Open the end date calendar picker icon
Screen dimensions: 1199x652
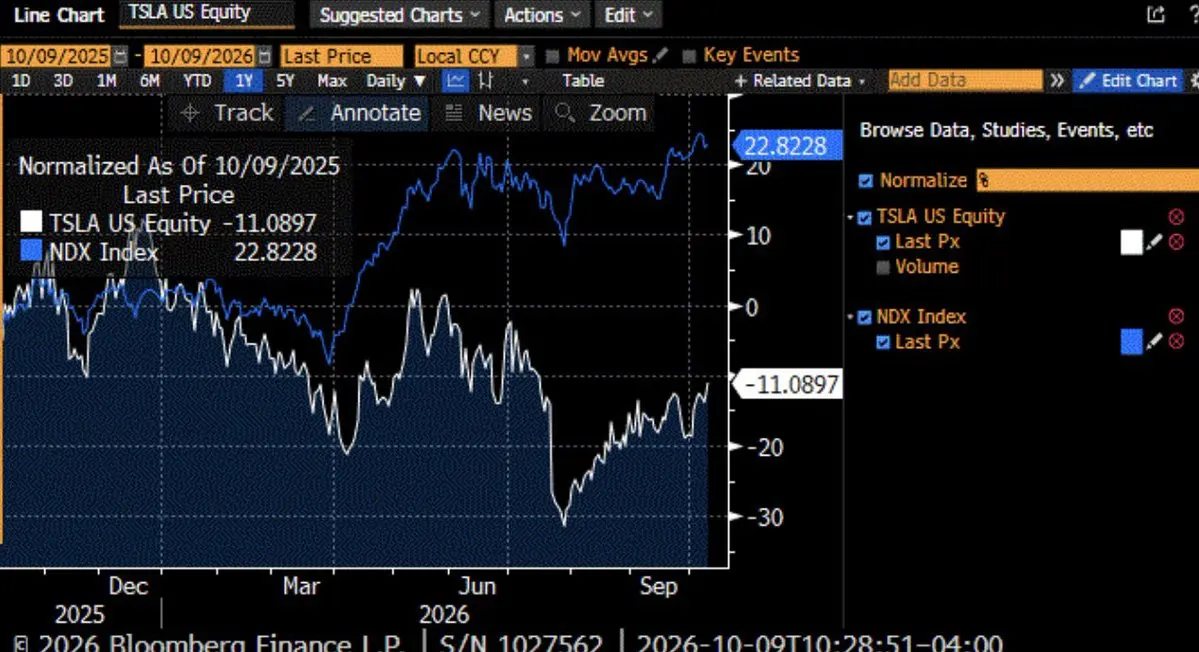[x=265, y=56]
